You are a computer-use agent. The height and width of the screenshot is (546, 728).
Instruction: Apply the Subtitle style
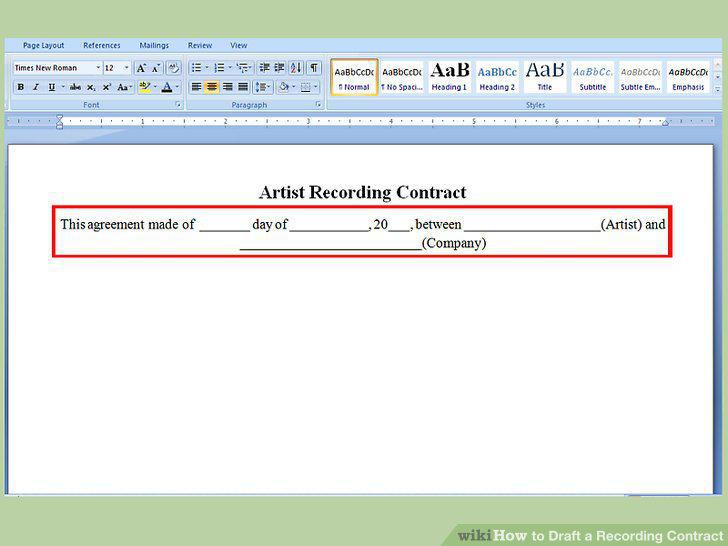(592, 77)
